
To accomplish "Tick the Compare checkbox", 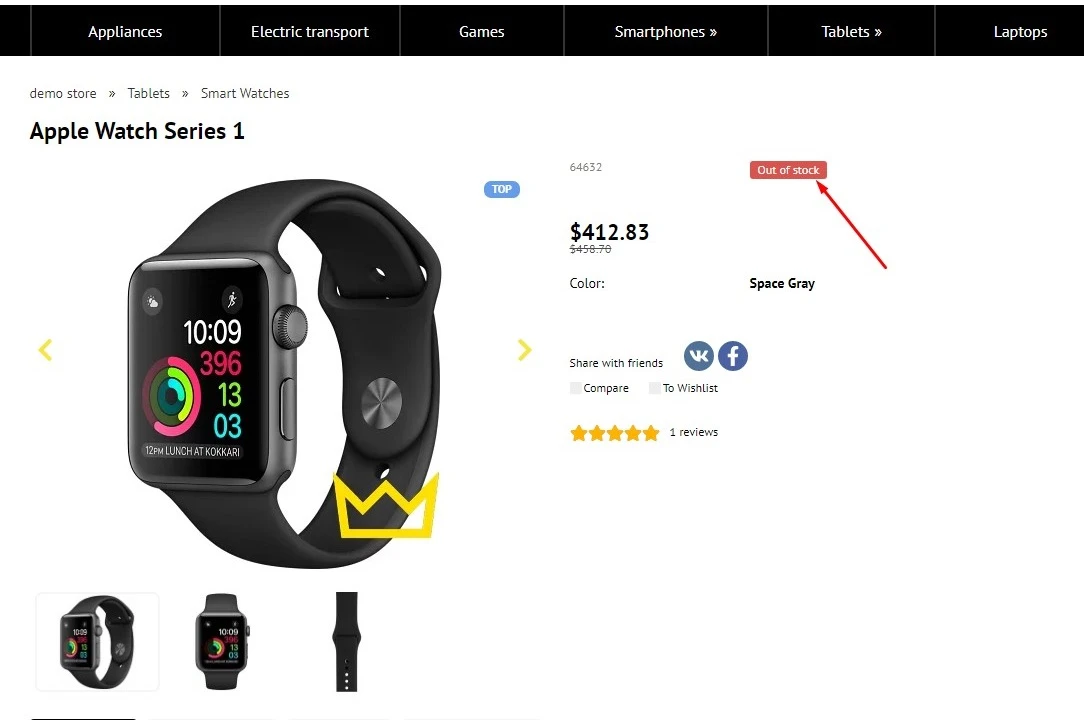I will click(575, 388).
